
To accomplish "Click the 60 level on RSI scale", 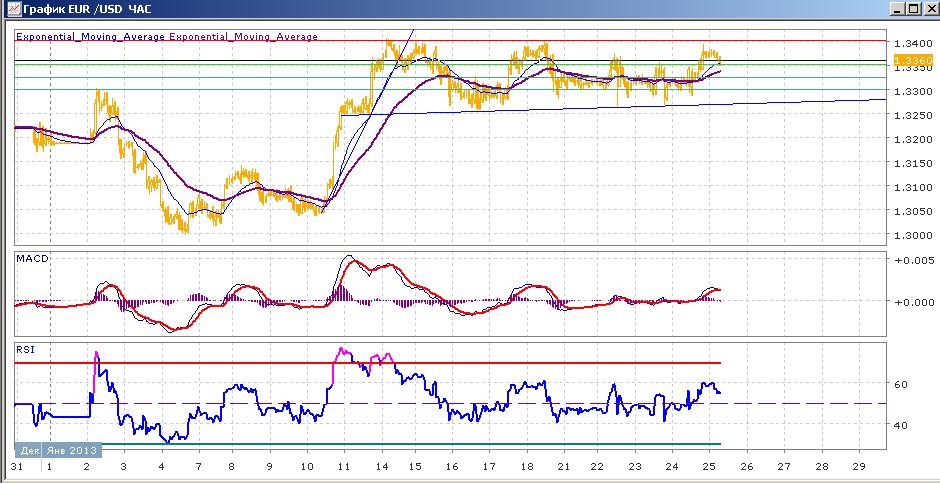I will (x=901, y=384).
